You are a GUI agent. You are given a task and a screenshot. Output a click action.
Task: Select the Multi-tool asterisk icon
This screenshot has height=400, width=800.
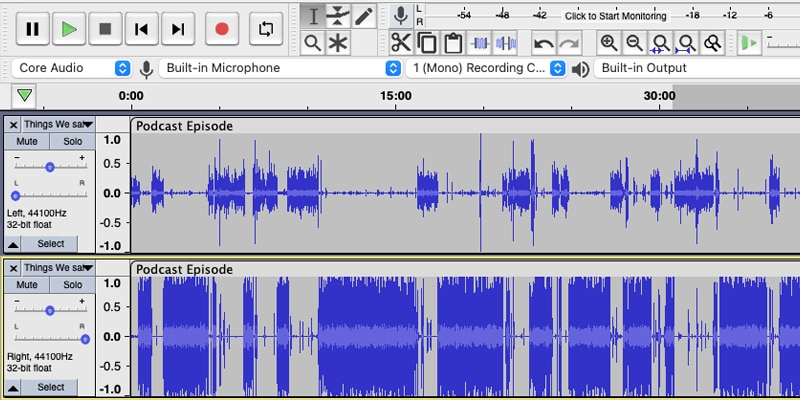click(338, 43)
